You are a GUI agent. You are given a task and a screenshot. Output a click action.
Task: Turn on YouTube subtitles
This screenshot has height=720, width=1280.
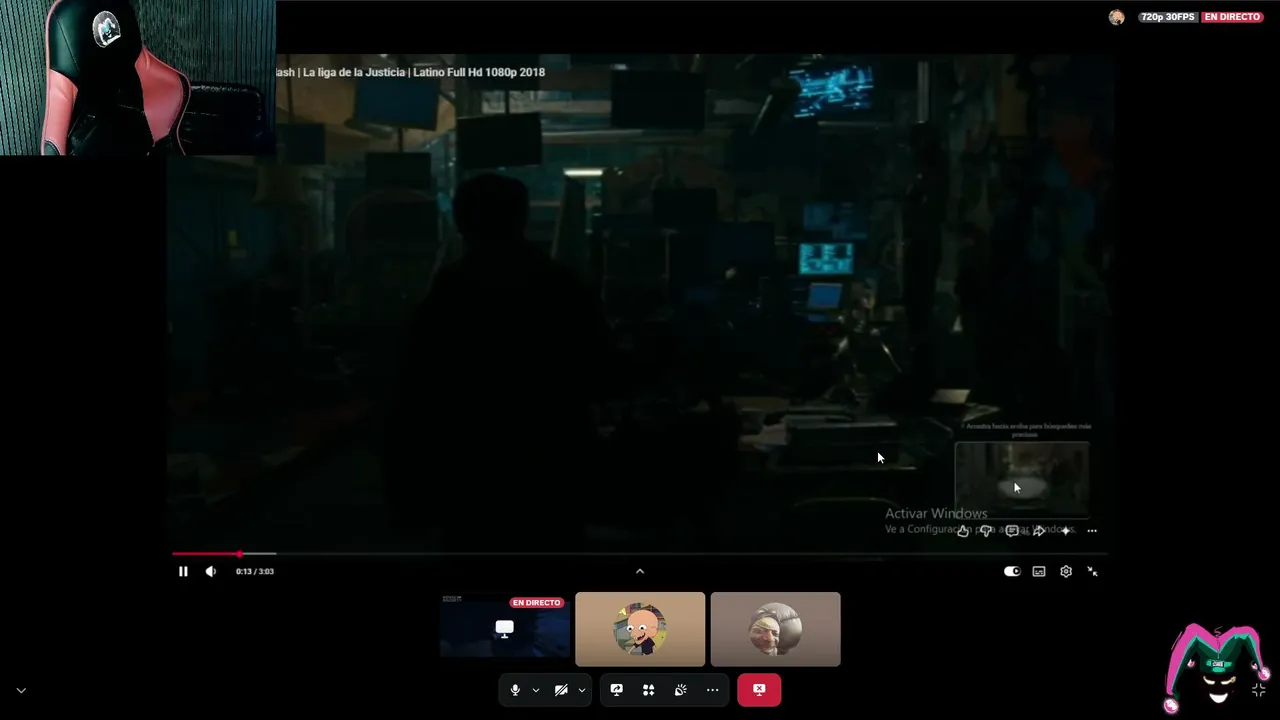[1039, 571]
